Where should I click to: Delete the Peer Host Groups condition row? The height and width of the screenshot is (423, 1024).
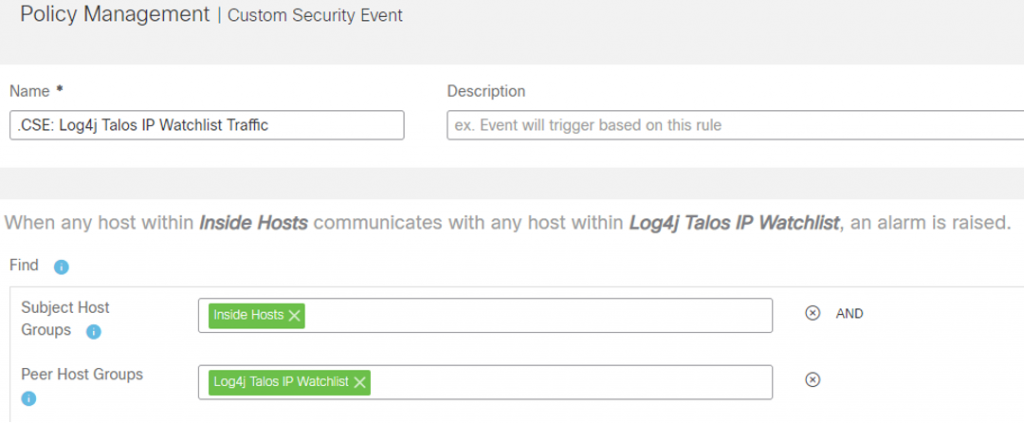[x=813, y=379]
